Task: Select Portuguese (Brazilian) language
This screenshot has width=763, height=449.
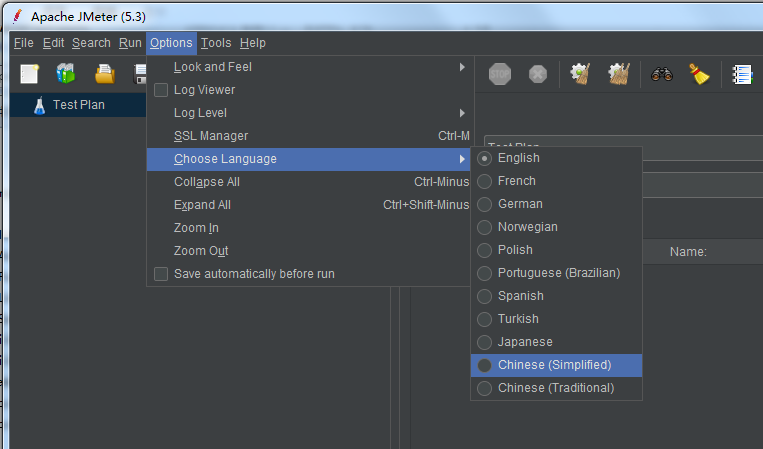Action: coord(556,273)
